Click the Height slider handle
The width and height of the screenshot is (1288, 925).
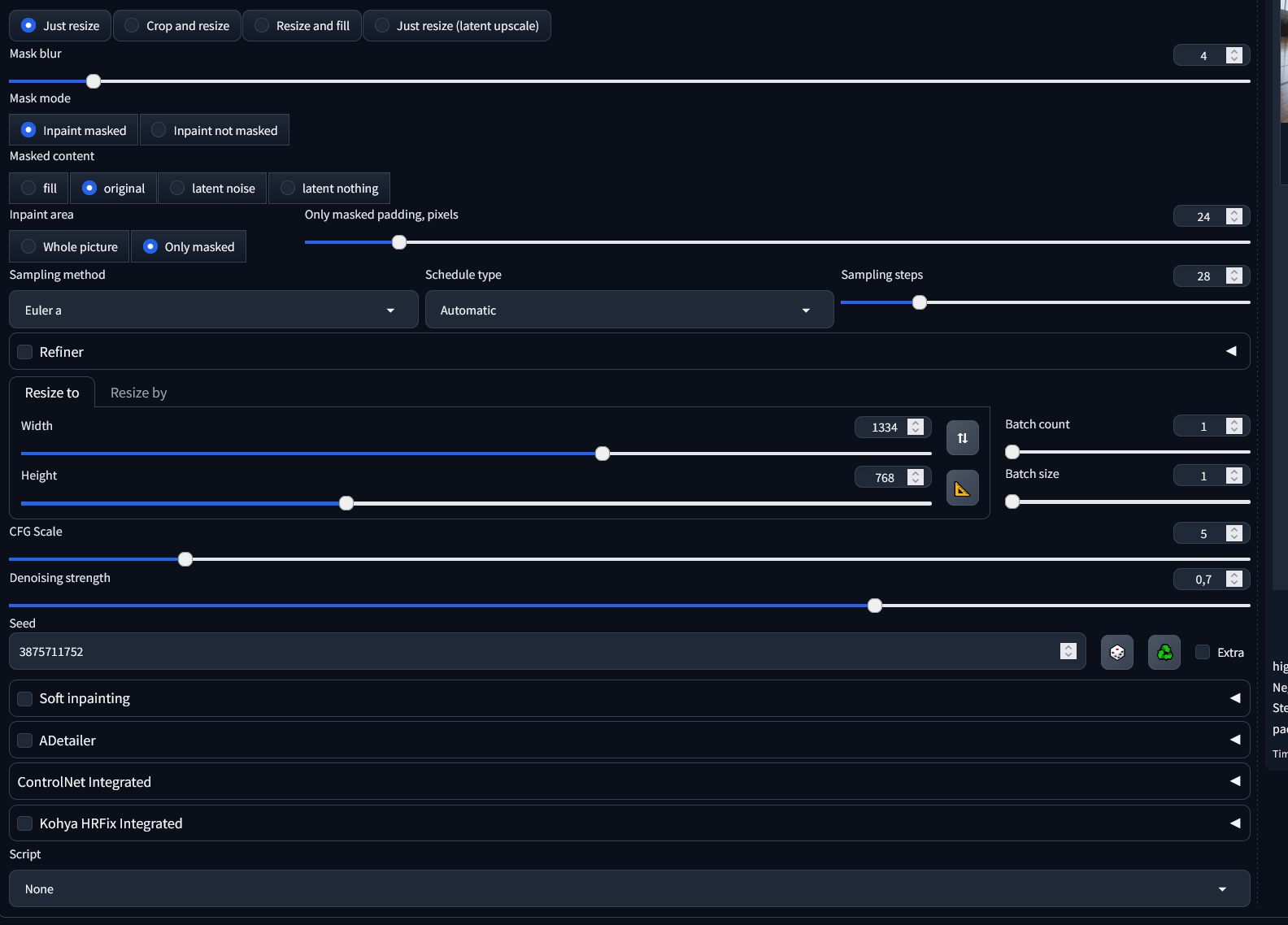[346, 503]
